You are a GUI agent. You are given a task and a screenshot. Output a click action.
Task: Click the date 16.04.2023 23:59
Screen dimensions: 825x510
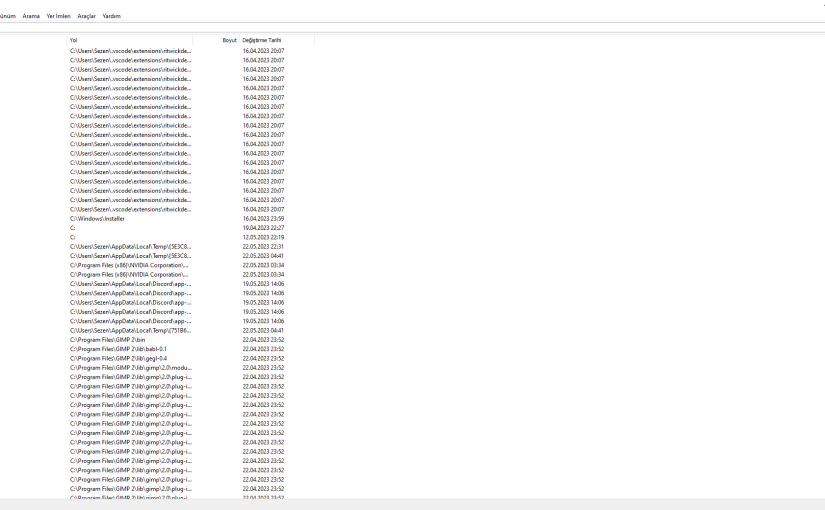pyautogui.click(x=263, y=218)
